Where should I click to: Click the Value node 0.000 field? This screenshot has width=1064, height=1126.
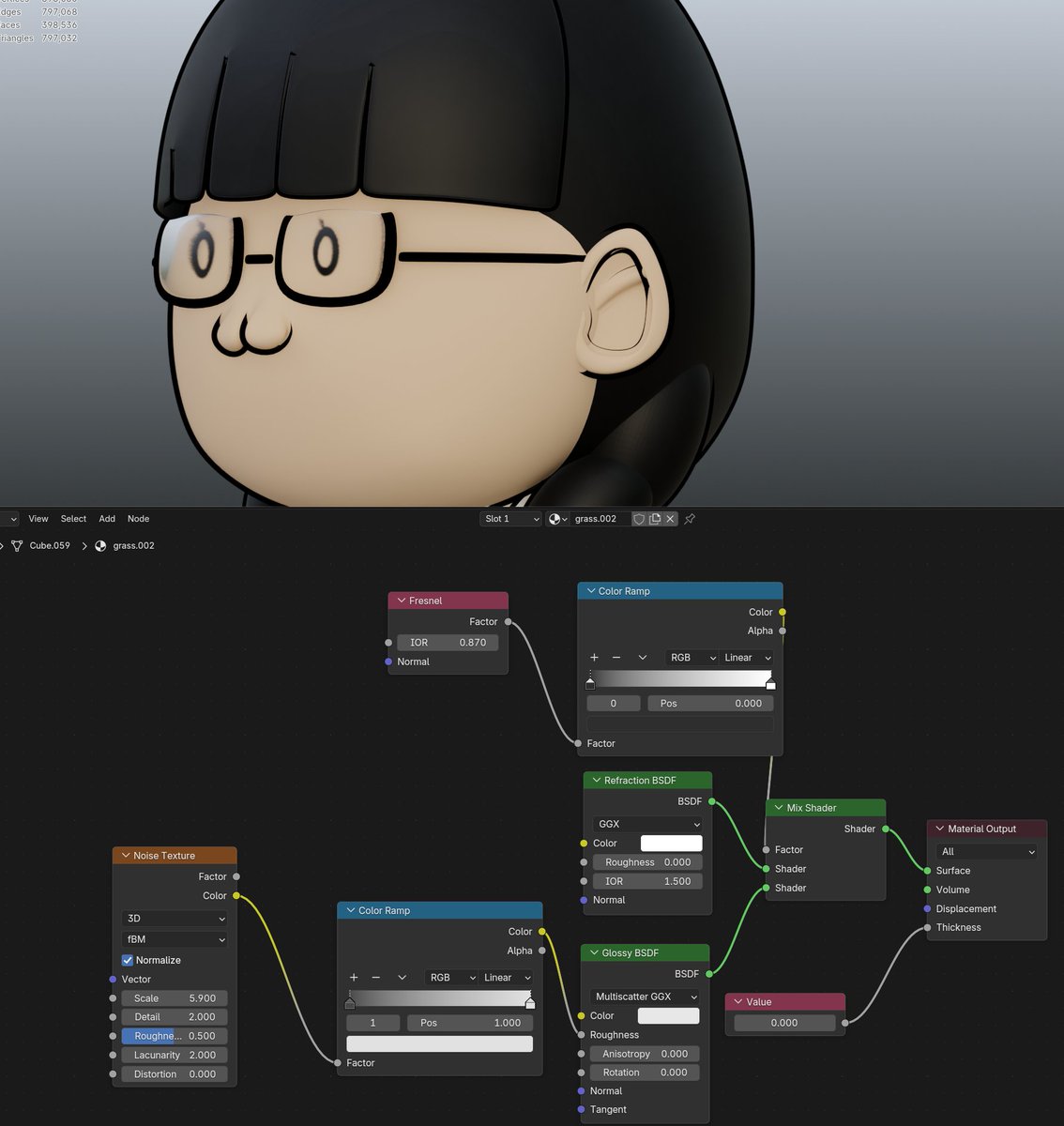(784, 1023)
